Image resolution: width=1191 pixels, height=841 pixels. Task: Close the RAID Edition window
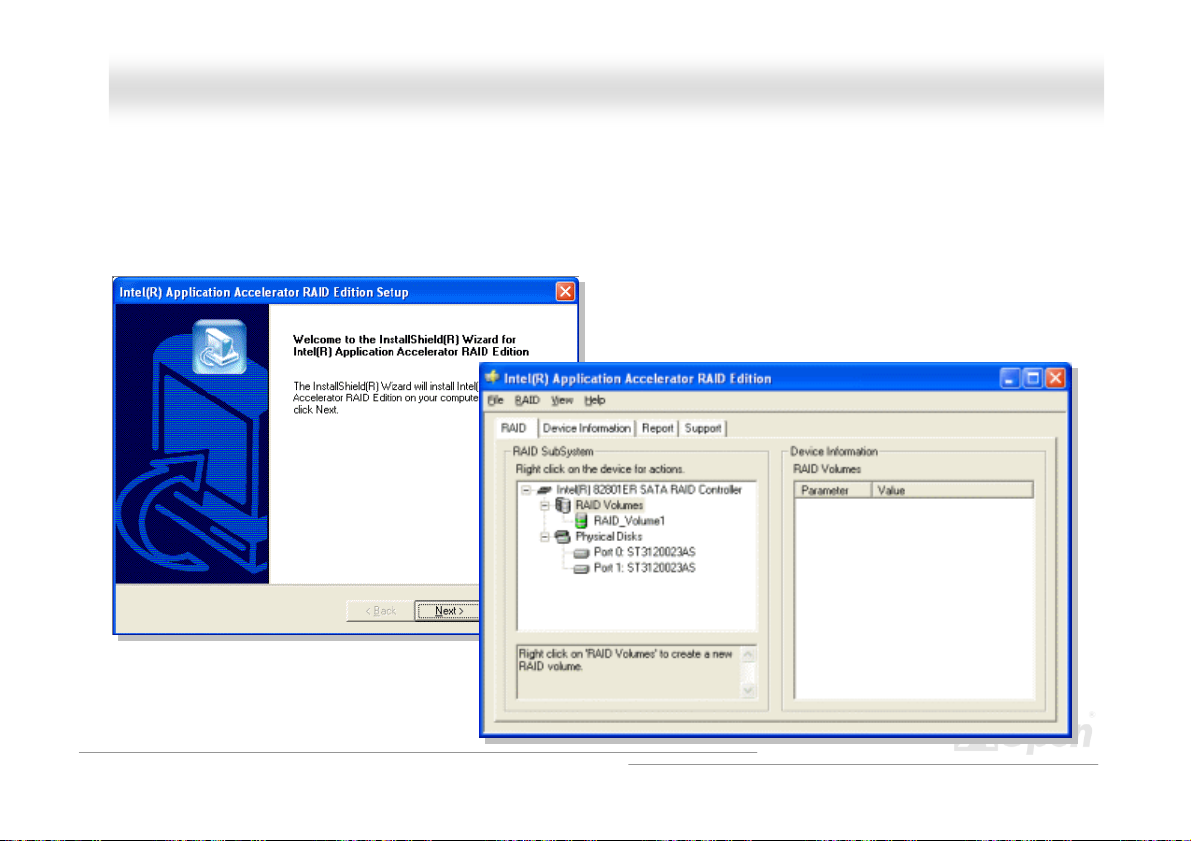coord(1055,378)
